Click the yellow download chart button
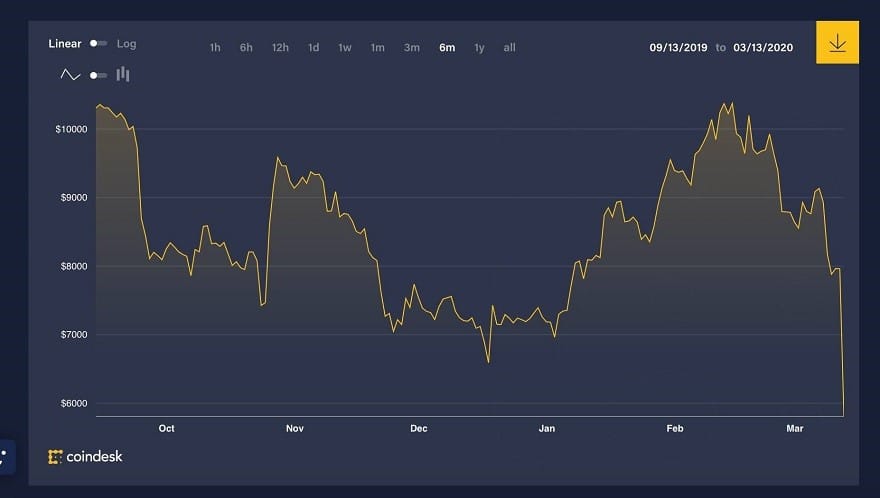The image size is (880, 498). [837, 43]
